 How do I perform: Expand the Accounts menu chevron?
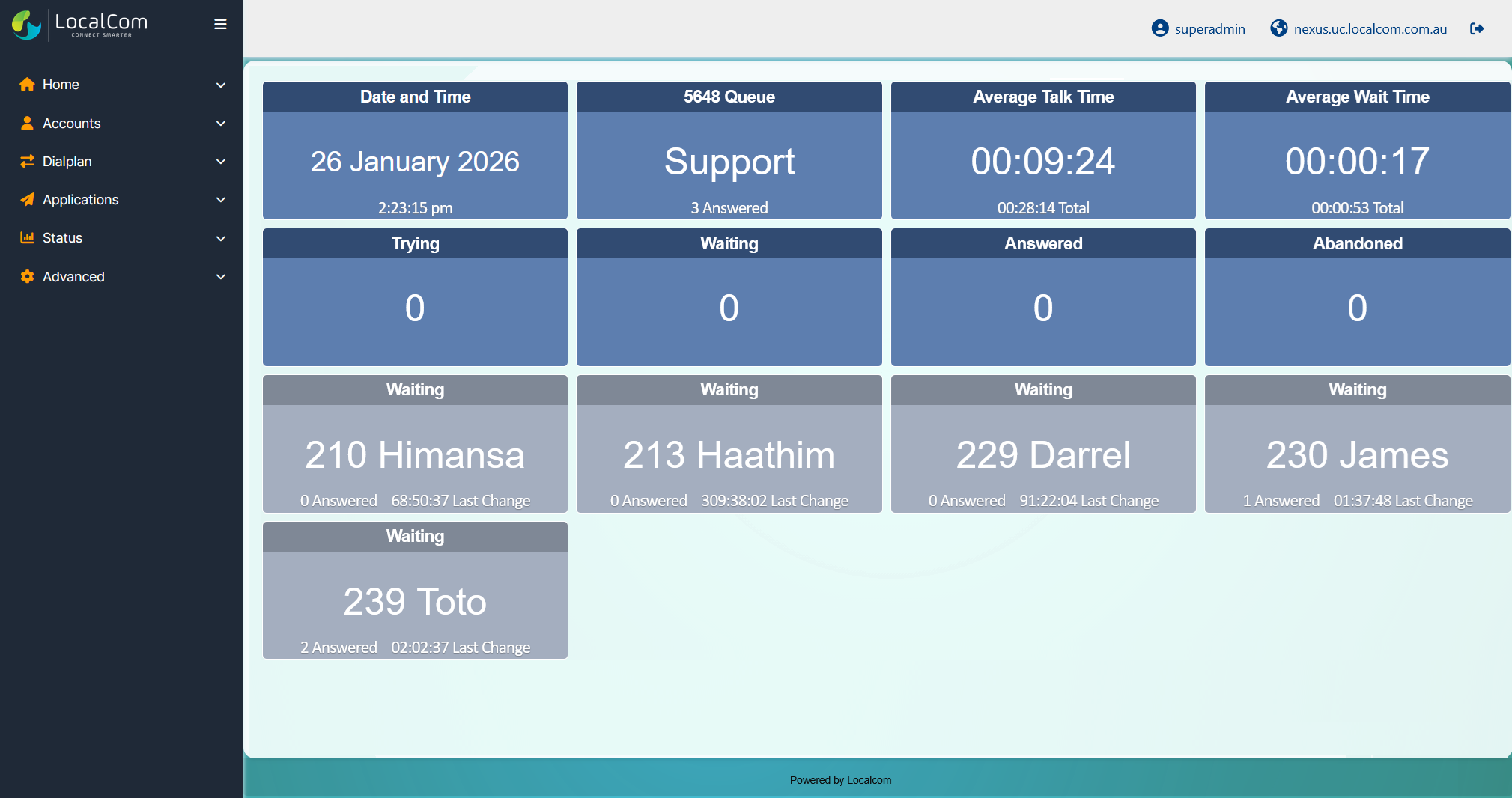click(x=221, y=124)
